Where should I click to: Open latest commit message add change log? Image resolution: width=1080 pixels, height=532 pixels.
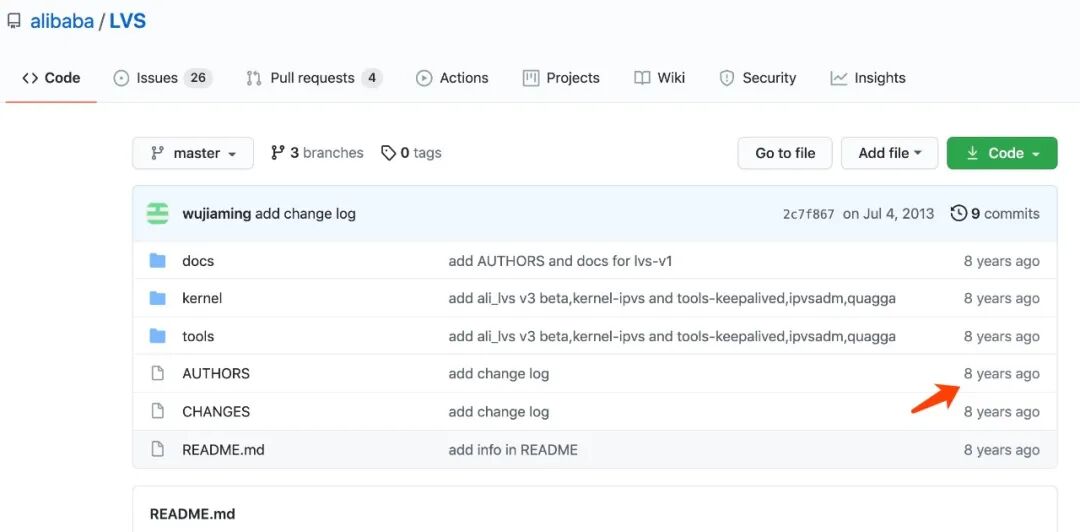click(305, 214)
